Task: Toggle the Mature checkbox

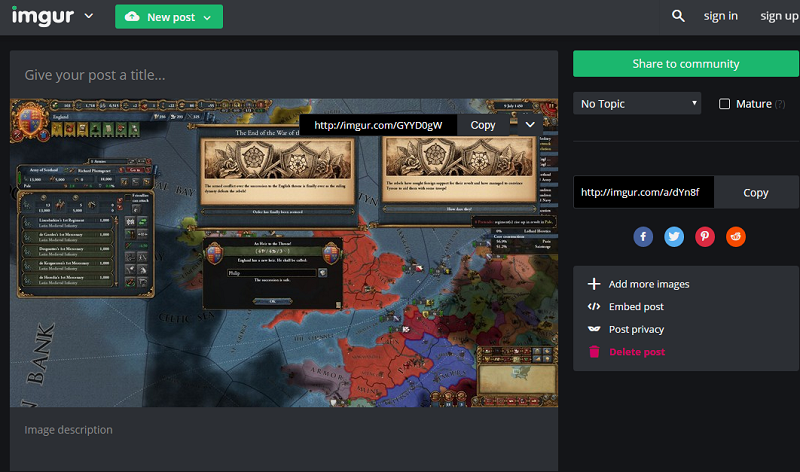Action: pos(724,104)
